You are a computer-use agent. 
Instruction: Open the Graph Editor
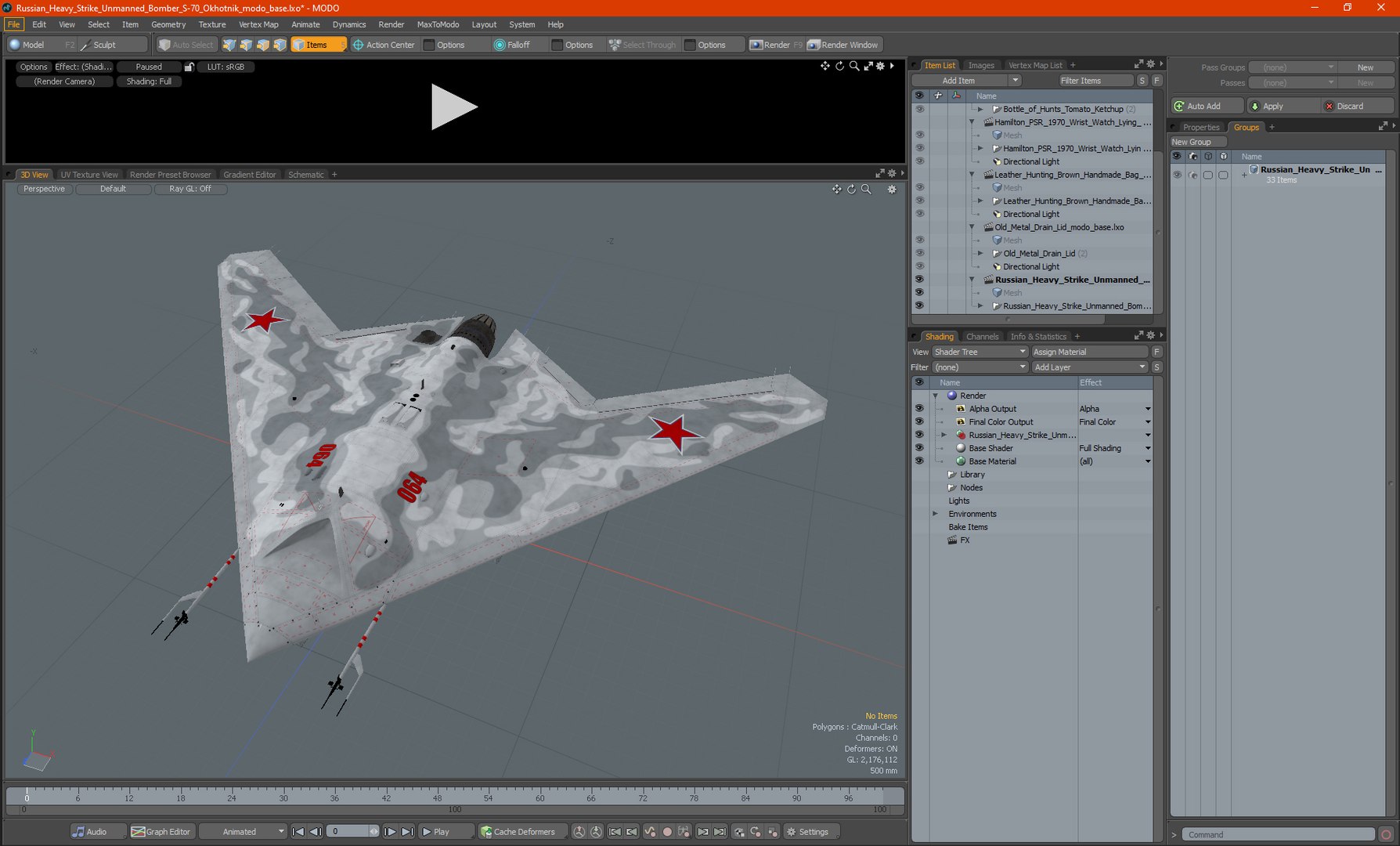click(161, 832)
